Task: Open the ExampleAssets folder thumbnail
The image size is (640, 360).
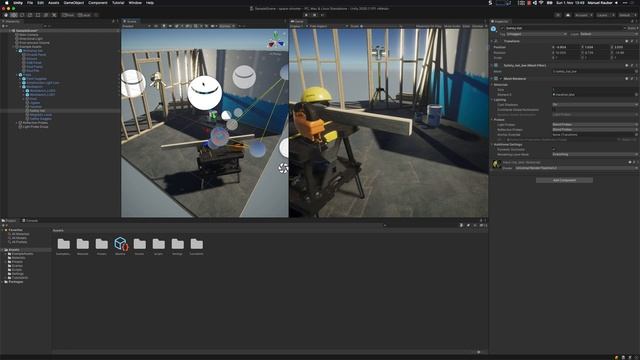Action: pos(63,246)
